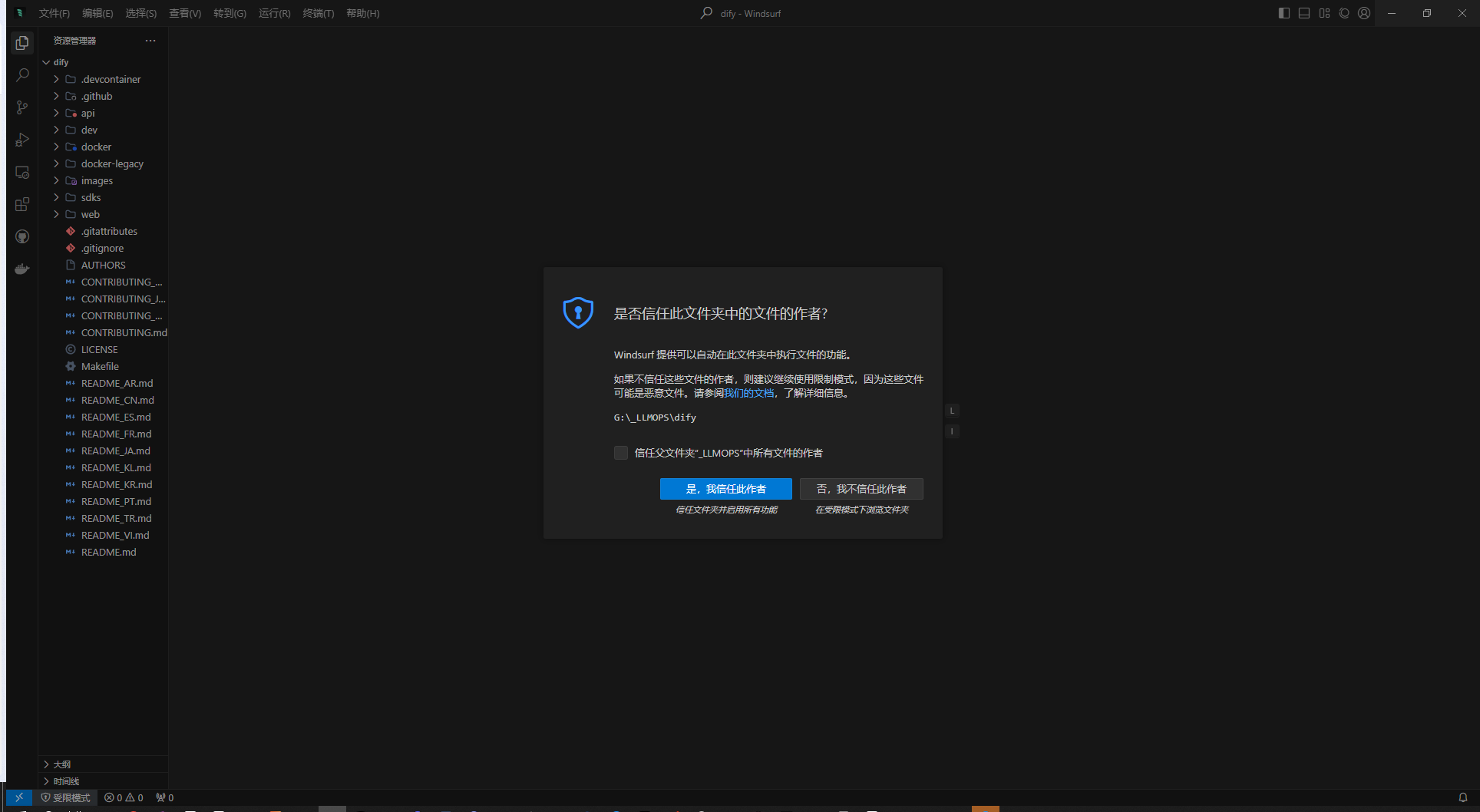Toggle bottom panel layout icon in title bar
Screen dimensions: 1480x812
point(1304,13)
